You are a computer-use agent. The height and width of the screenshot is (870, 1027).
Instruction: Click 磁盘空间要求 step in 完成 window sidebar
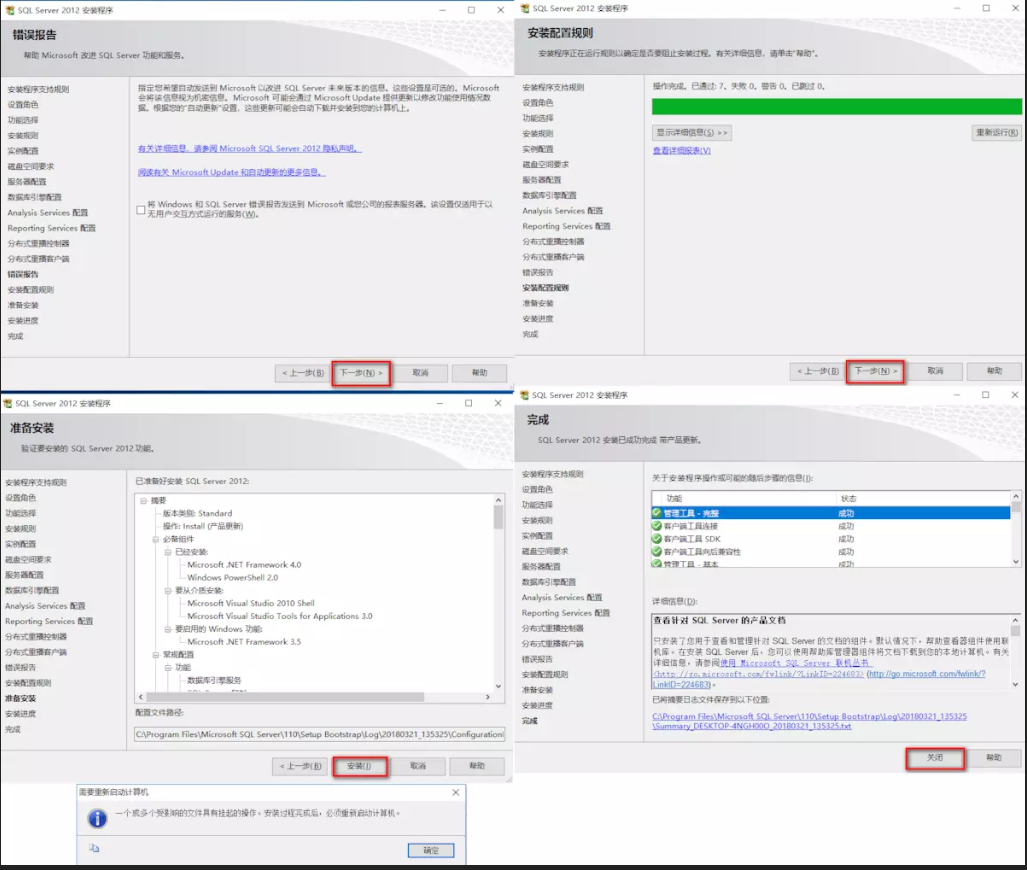tap(545, 552)
